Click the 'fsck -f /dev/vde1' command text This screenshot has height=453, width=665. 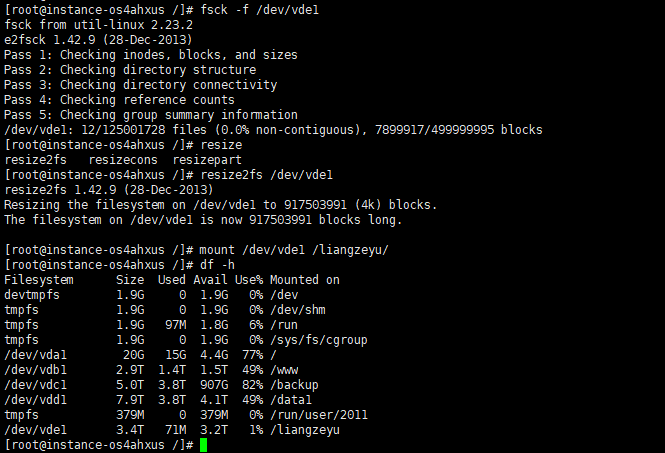point(260,10)
